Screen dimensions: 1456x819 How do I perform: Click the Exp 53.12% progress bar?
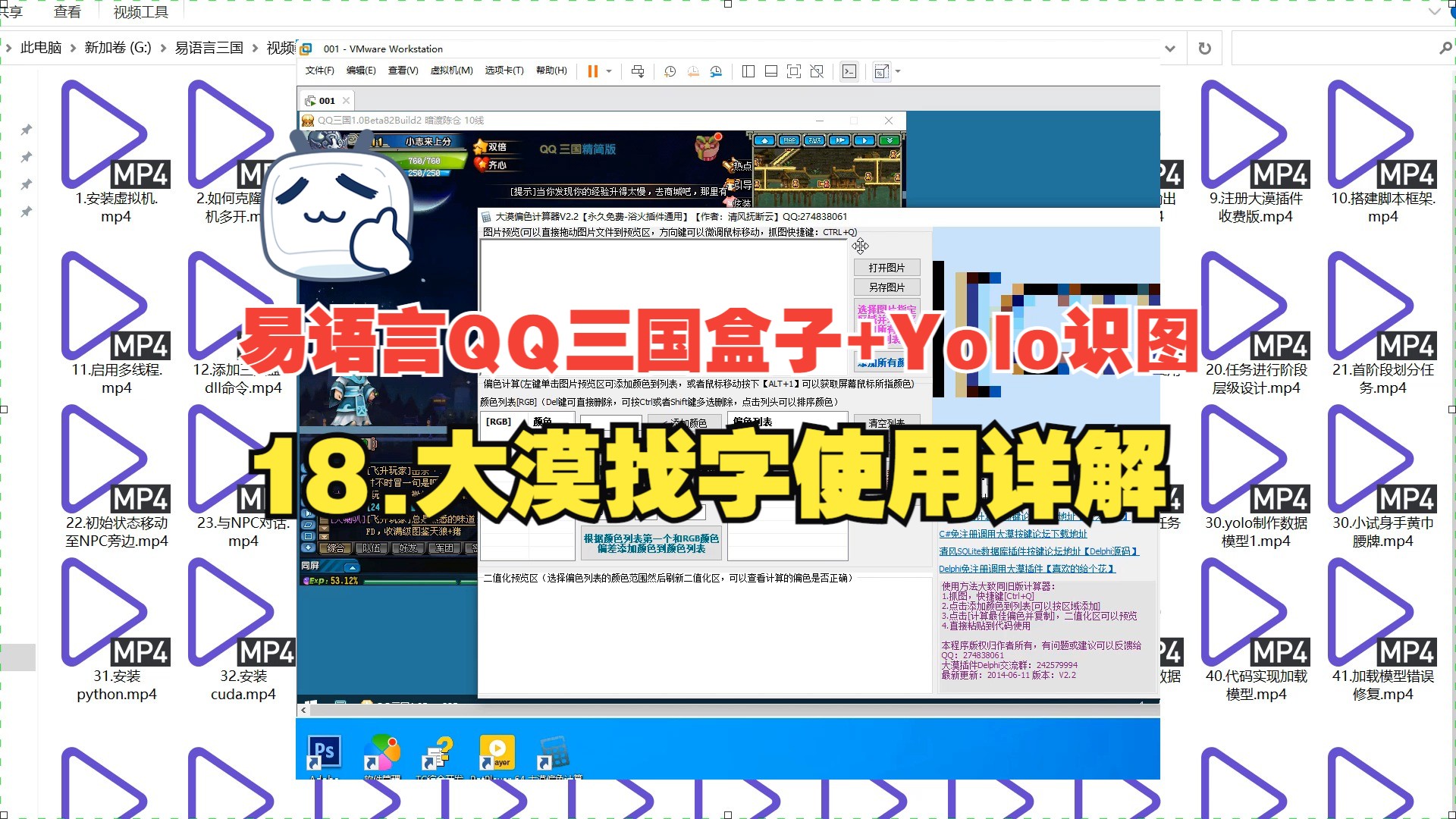(391, 581)
